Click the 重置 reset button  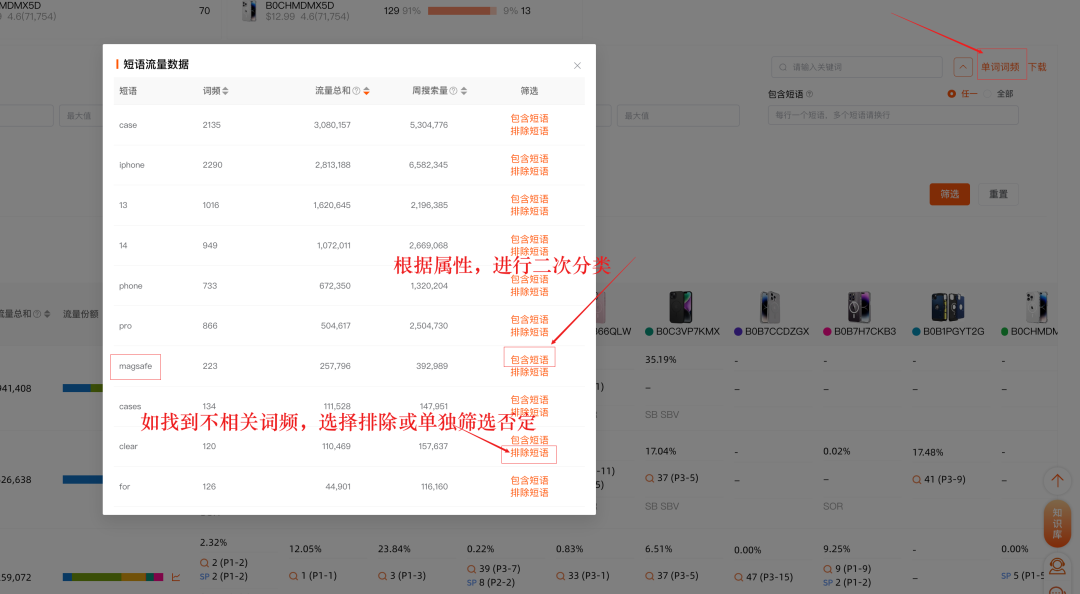tap(997, 193)
